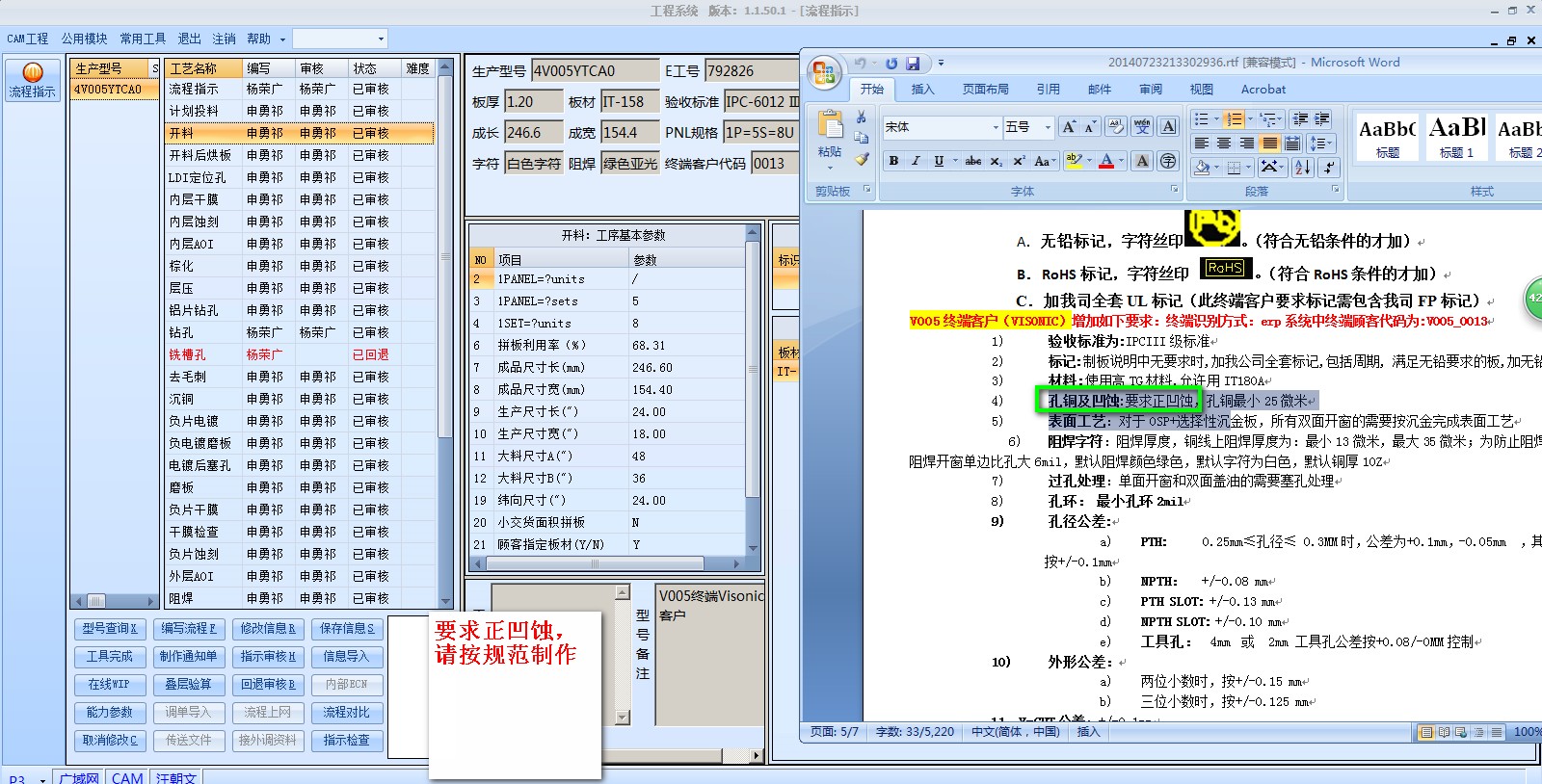Open the bullets list dropdown arrow
1542x784 pixels.
1216,118
